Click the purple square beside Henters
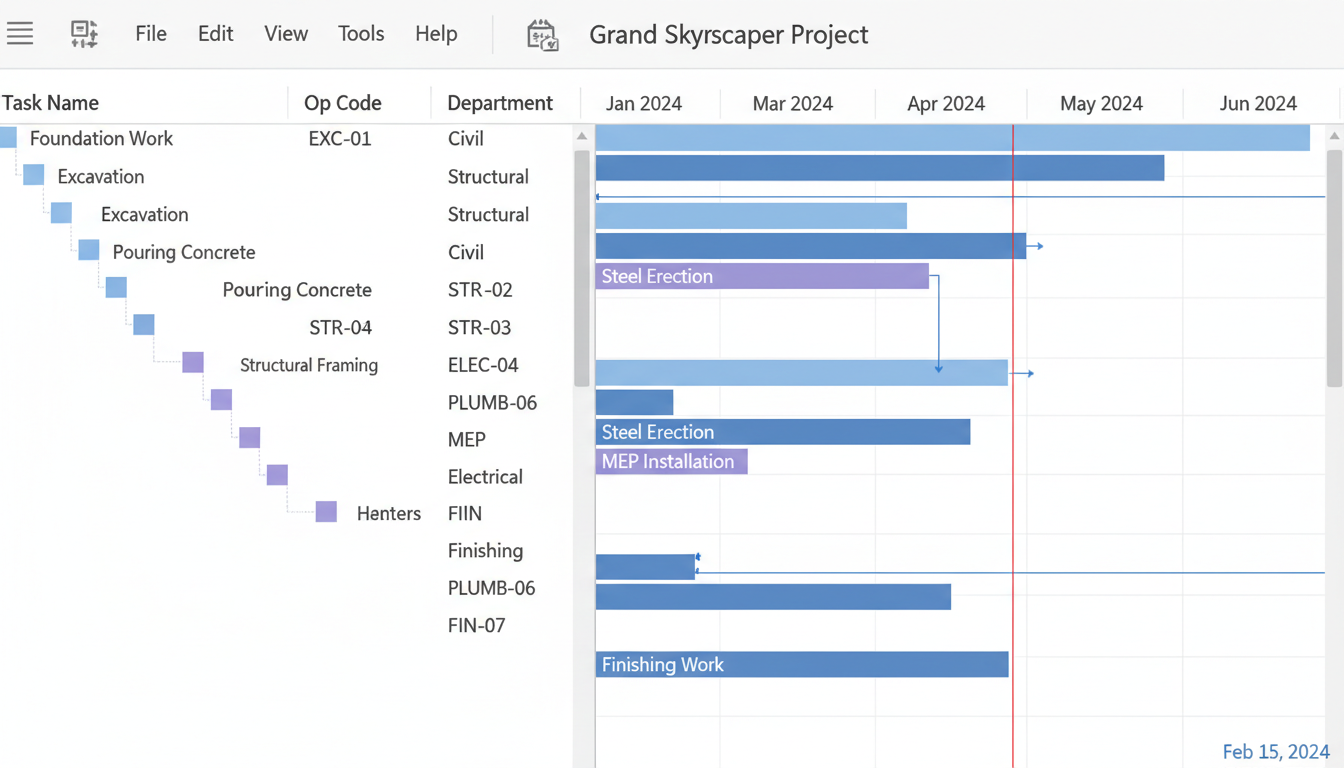This screenshot has height=768, width=1344. (326, 513)
